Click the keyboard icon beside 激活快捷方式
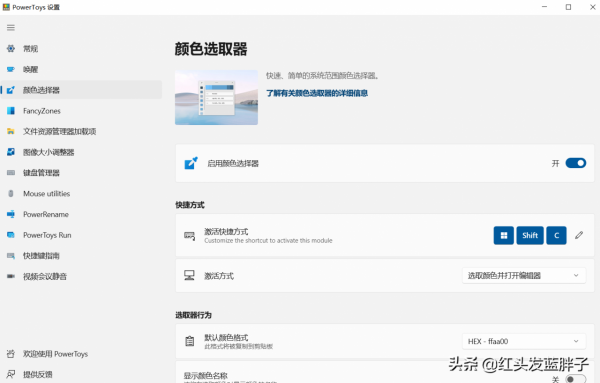Viewport: 600px width, 383px height. click(189, 235)
